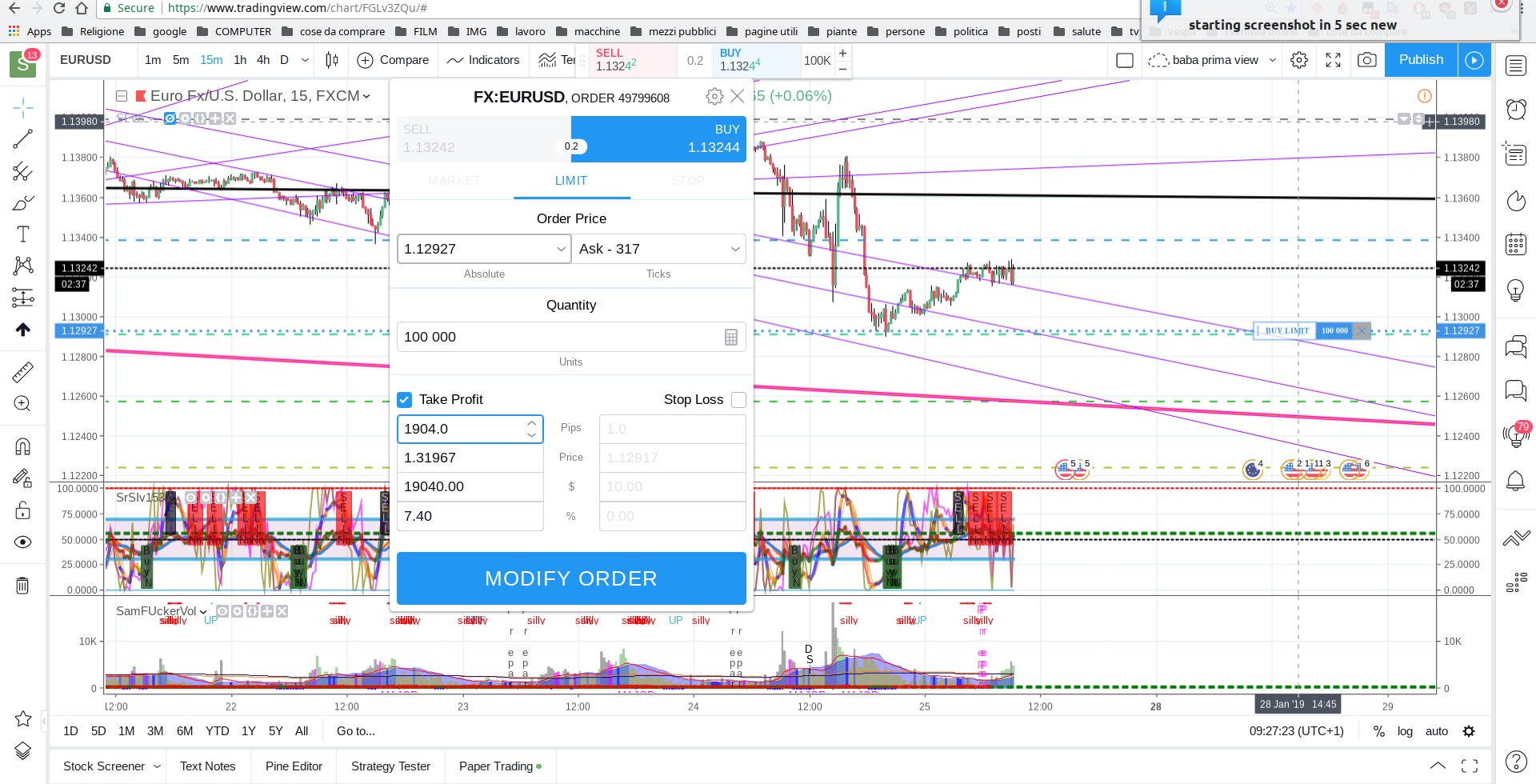Open the help question mark
1536x784 pixels.
click(x=1515, y=762)
